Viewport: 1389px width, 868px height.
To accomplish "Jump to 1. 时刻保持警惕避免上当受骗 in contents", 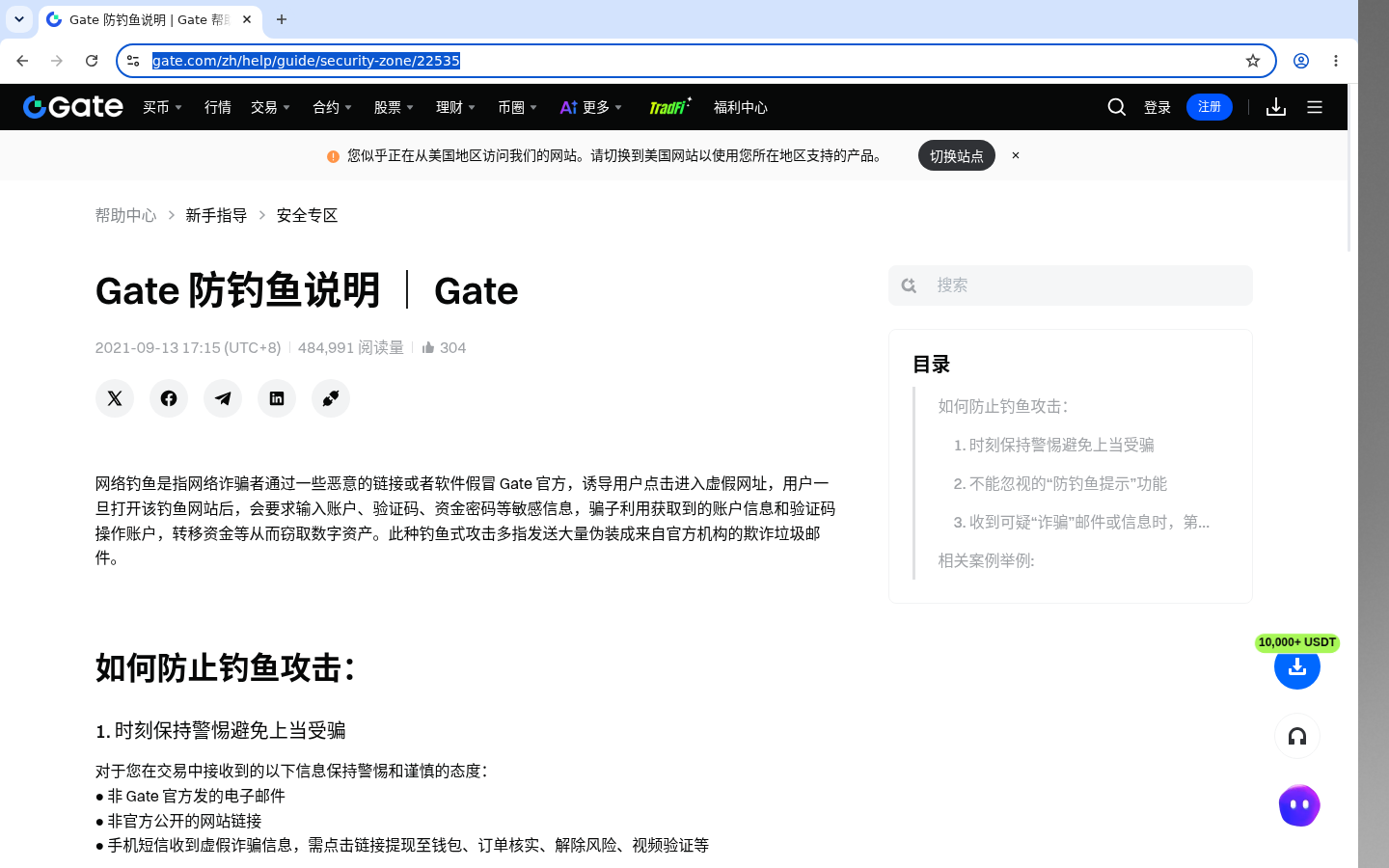I will 1053,445.
